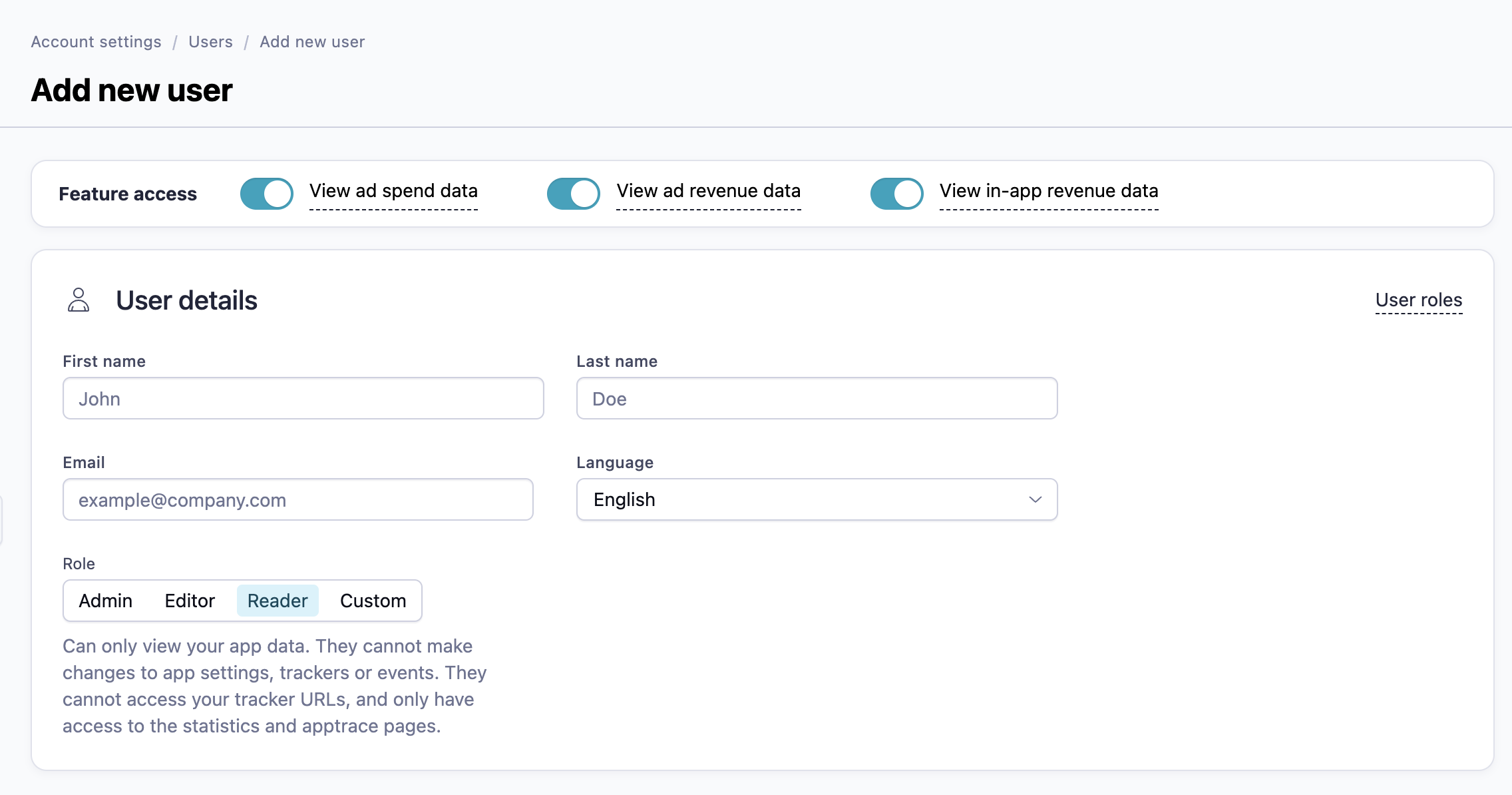Focus the Last name text box
Screen dimensions: 1512x795
click(816, 398)
